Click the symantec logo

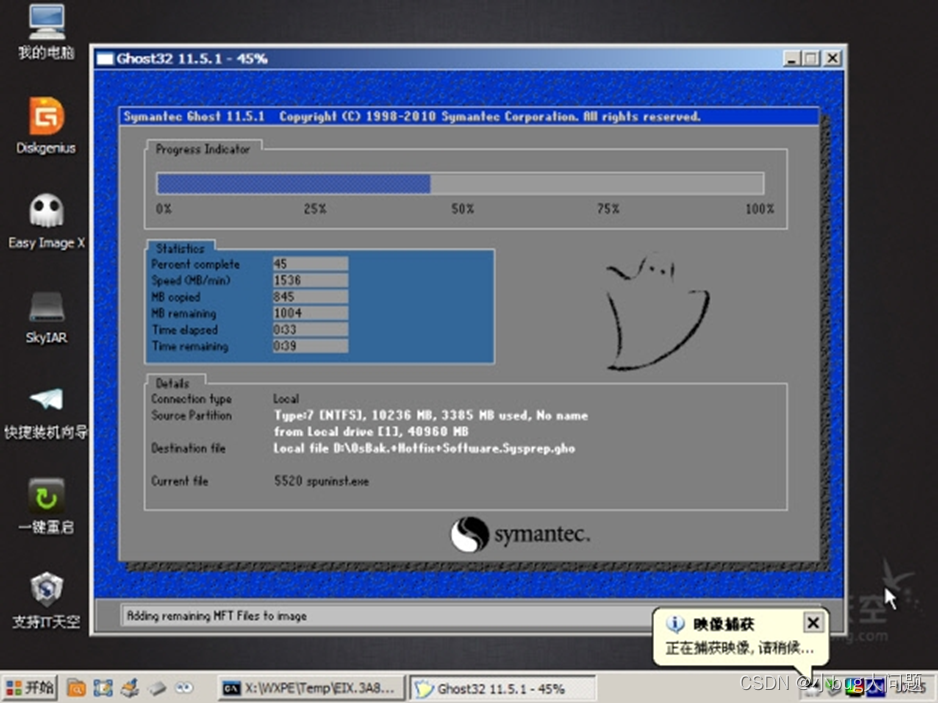520,534
